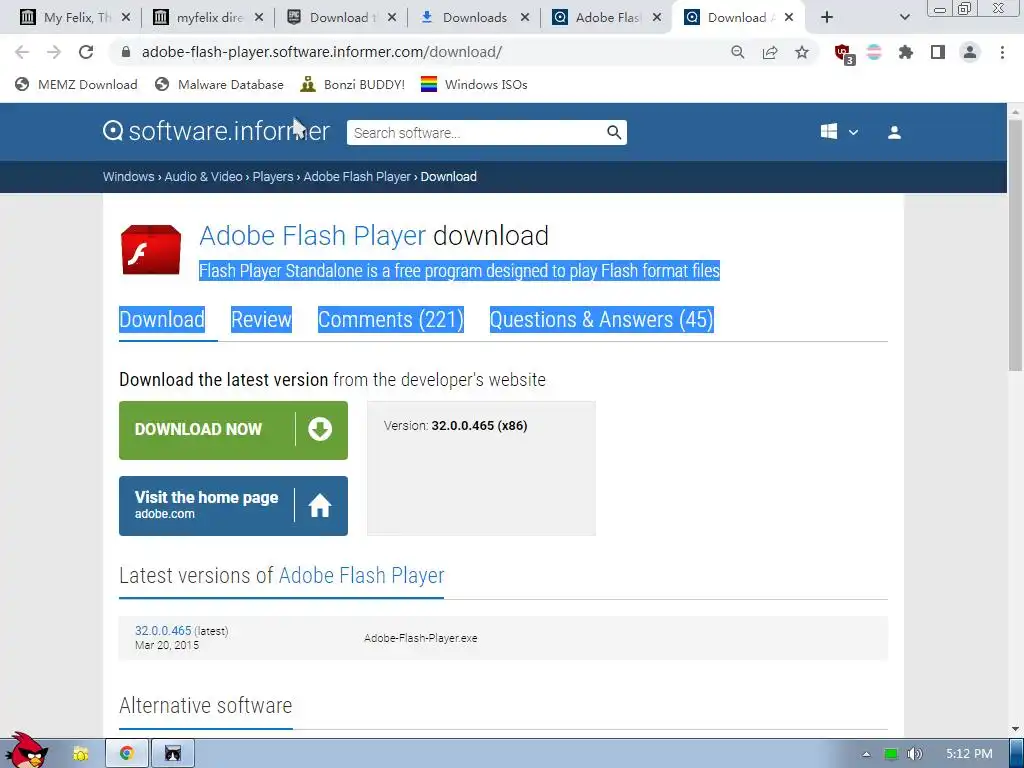This screenshot has height=768, width=1024.
Task: Click the cat face taskbar icon
Action: coord(172,754)
